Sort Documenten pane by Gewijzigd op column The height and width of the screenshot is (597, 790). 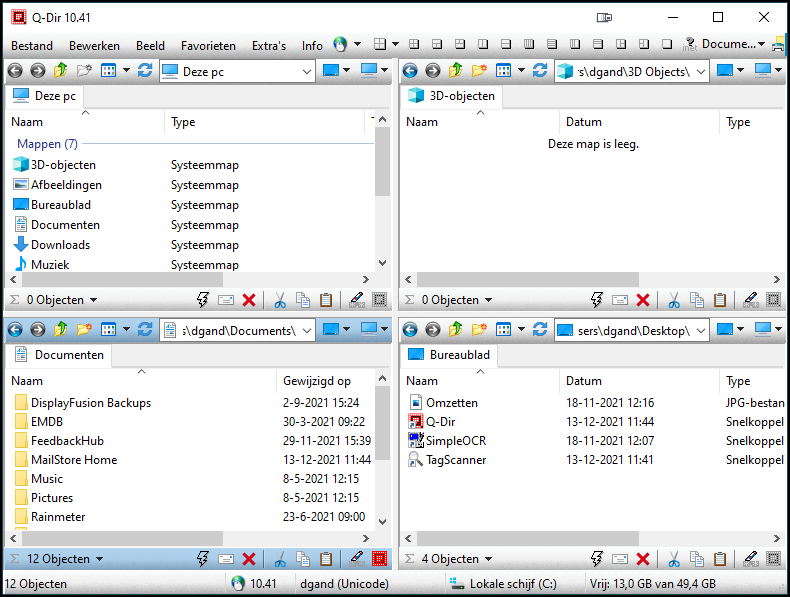coord(325,381)
